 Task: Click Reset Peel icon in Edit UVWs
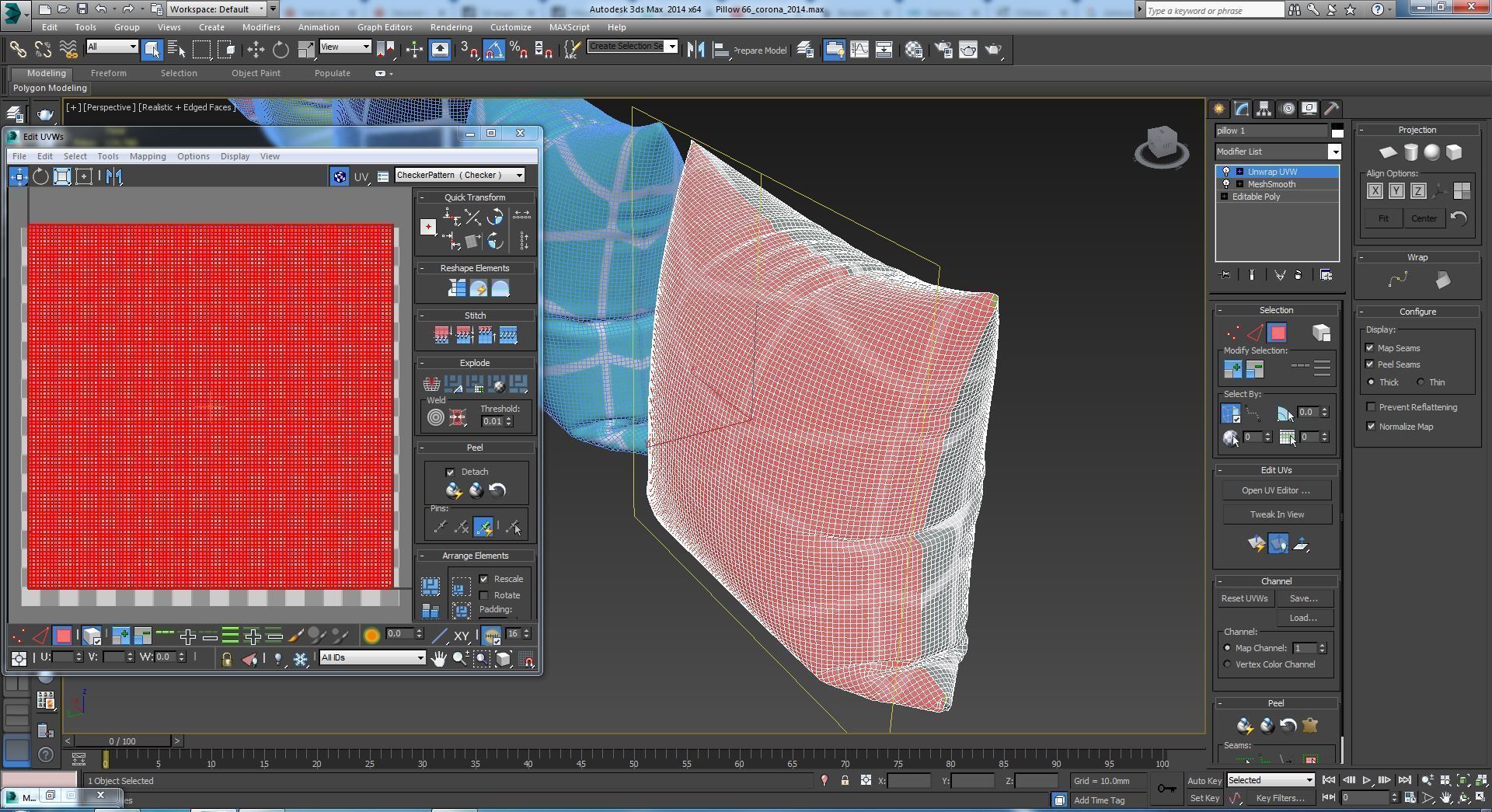click(497, 490)
